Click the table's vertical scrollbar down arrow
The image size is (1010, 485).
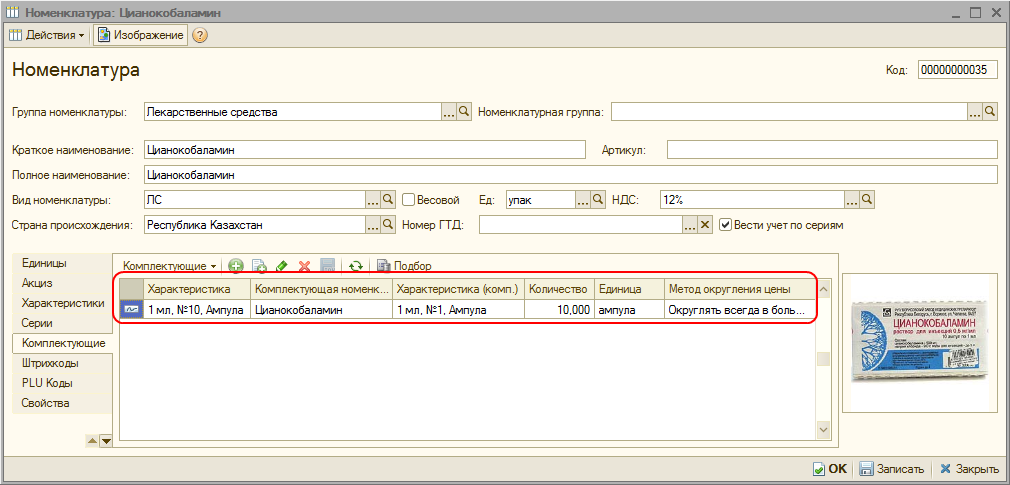pos(824,430)
